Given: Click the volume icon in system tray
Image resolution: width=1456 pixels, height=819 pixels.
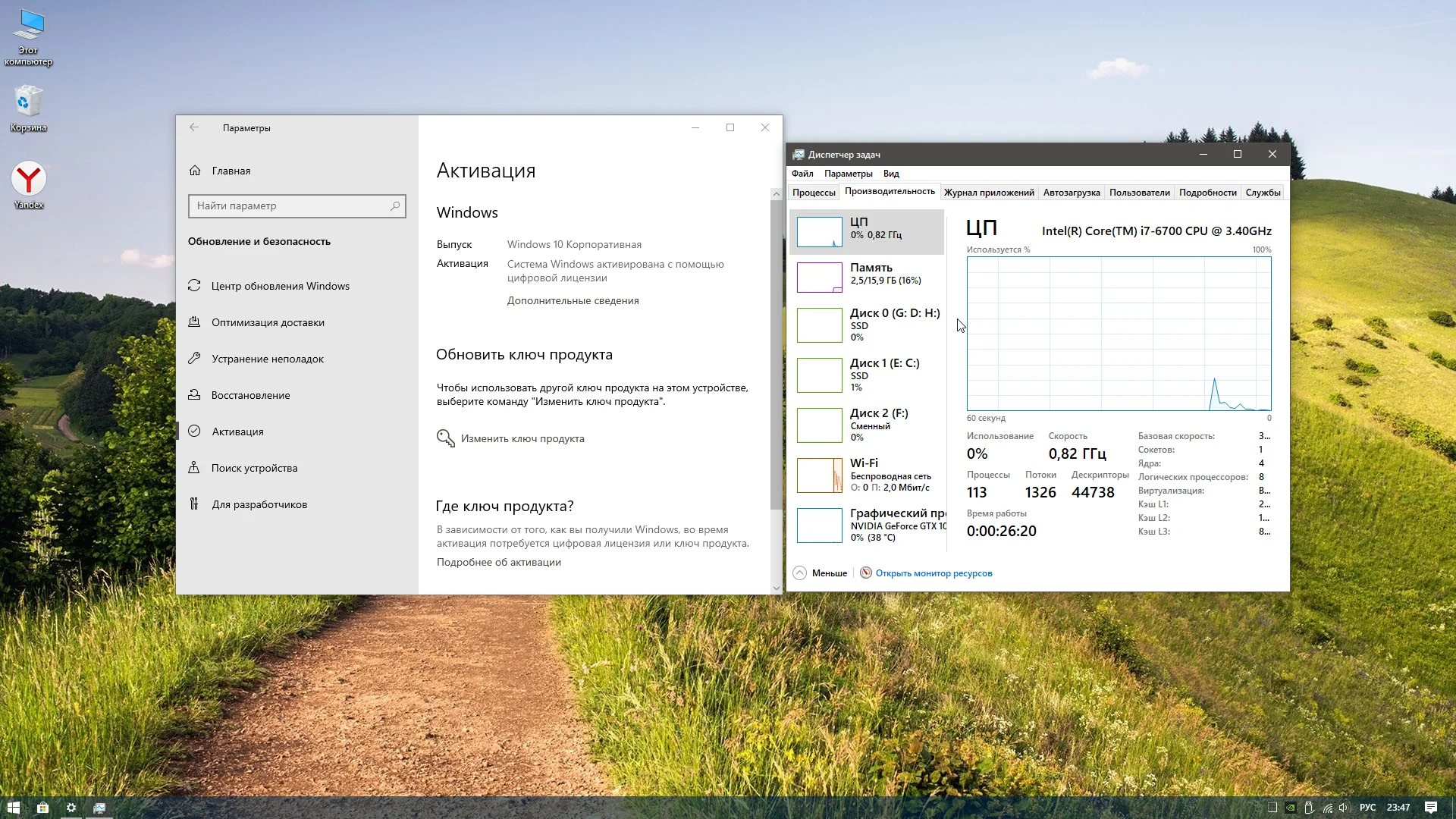Looking at the screenshot, I should point(1344,808).
